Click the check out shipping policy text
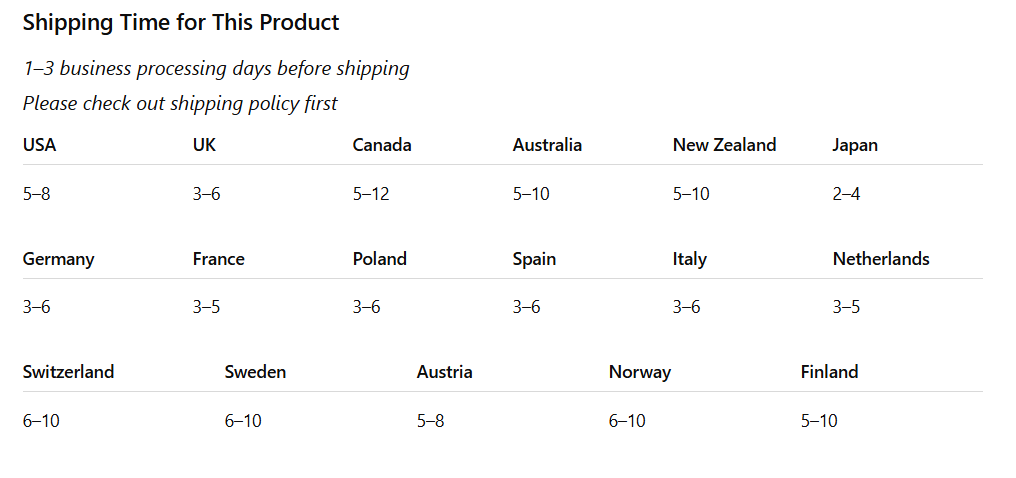This screenshot has height=478, width=1016. tap(180, 103)
